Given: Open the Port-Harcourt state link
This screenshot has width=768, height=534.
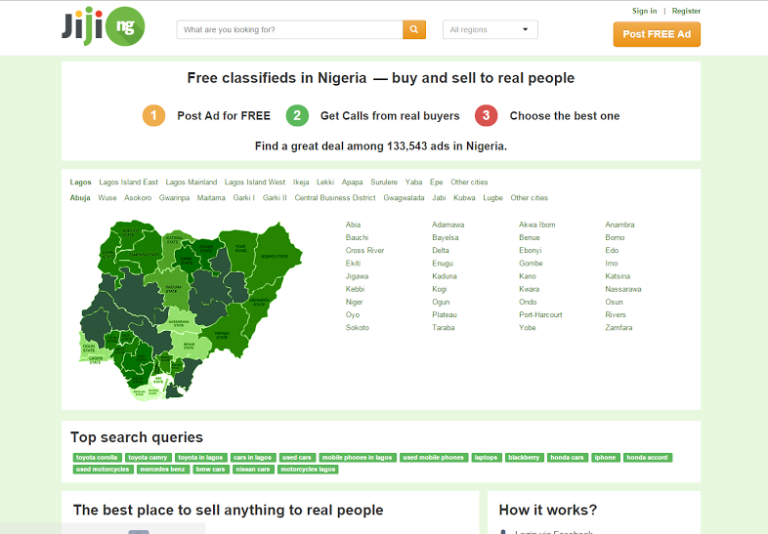Looking at the screenshot, I should [x=540, y=314].
